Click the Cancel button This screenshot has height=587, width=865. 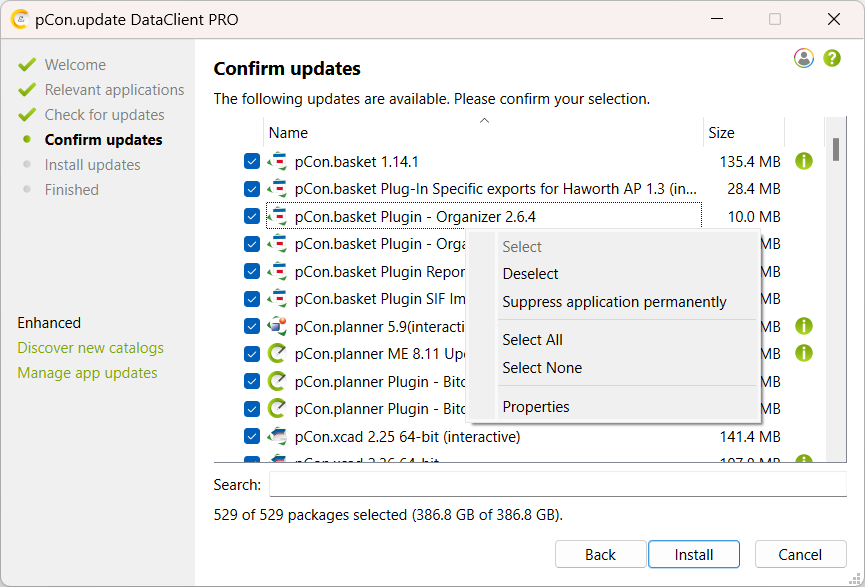(800, 554)
